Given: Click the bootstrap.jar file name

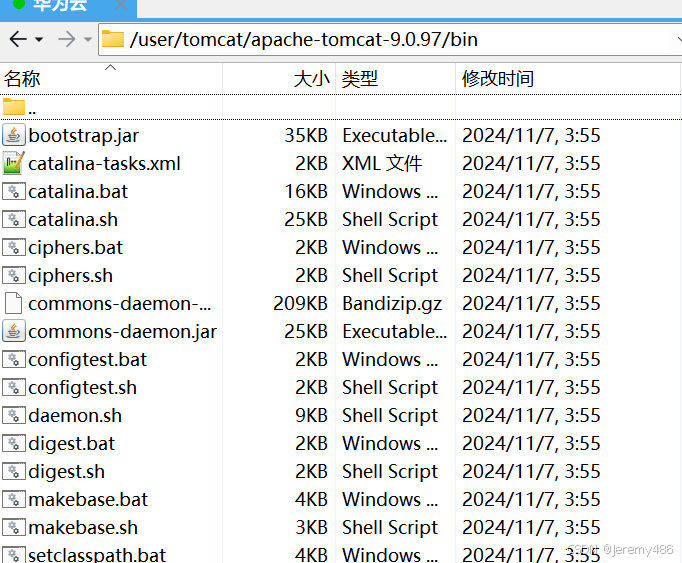Looking at the screenshot, I should tap(84, 136).
